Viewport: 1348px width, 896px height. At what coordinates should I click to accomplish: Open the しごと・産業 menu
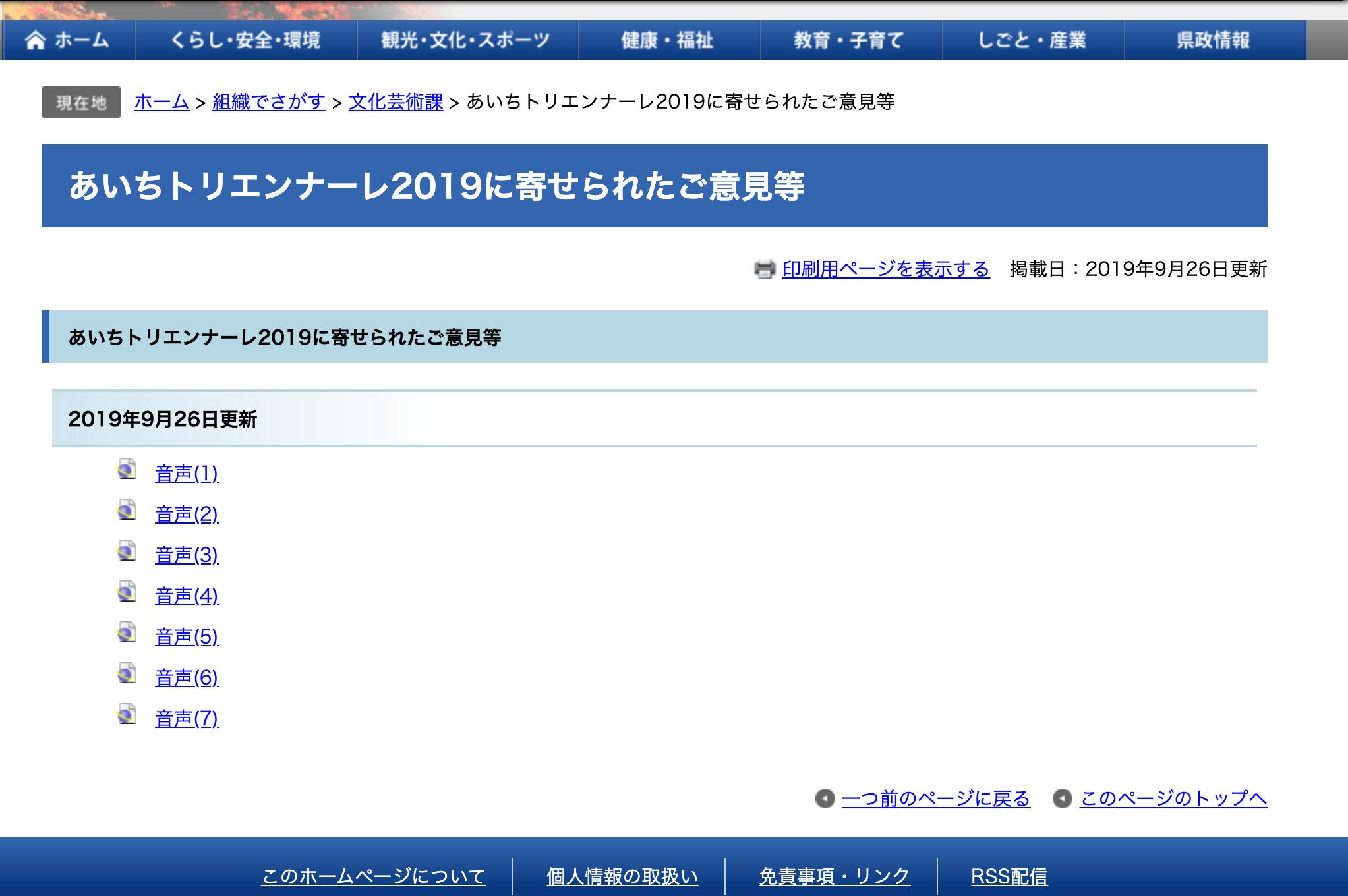point(1033,40)
